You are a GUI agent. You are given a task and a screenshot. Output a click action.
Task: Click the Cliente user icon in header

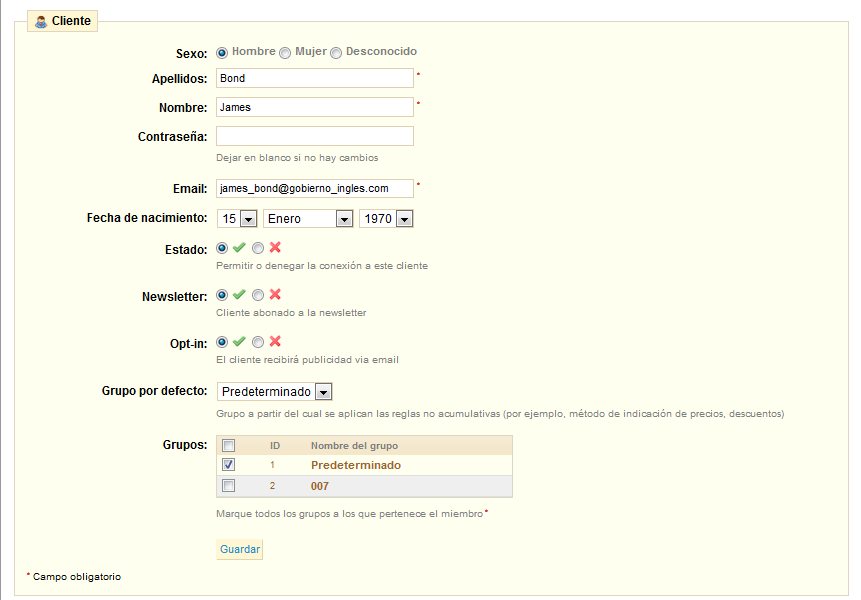pos(41,21)
